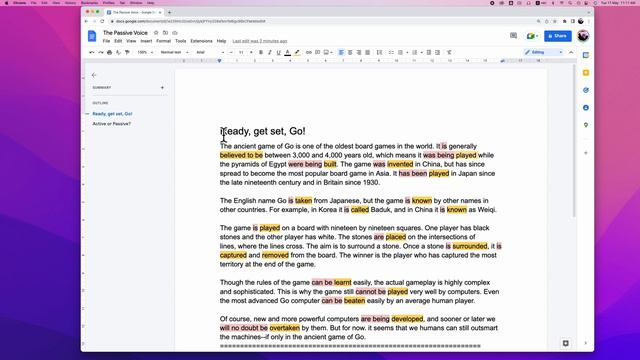Click the Redo arrow in toolbar
The width and height of the screenshot is (640, 360).
[x=100, y=53]
